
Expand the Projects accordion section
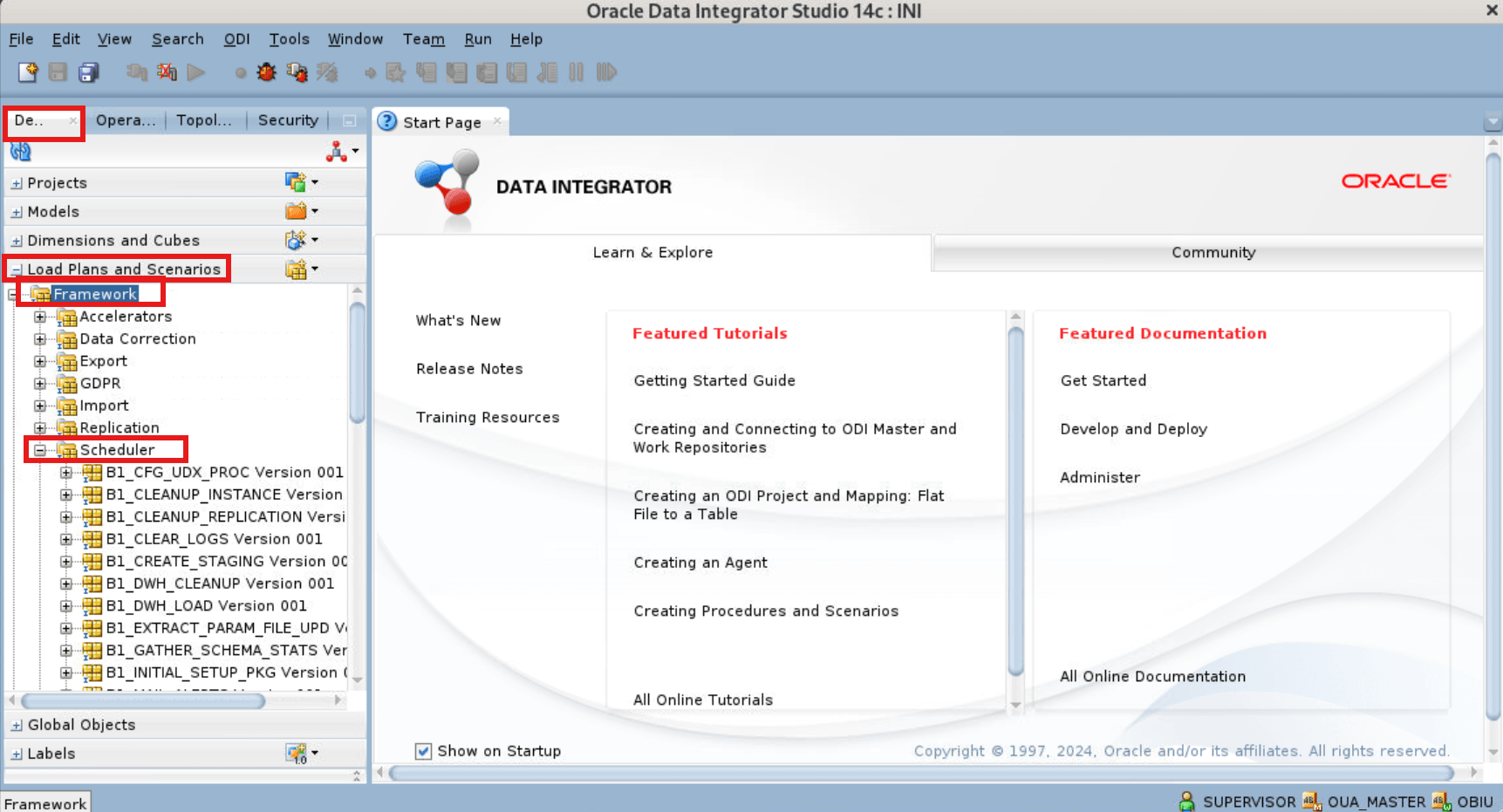coord(17,182)
